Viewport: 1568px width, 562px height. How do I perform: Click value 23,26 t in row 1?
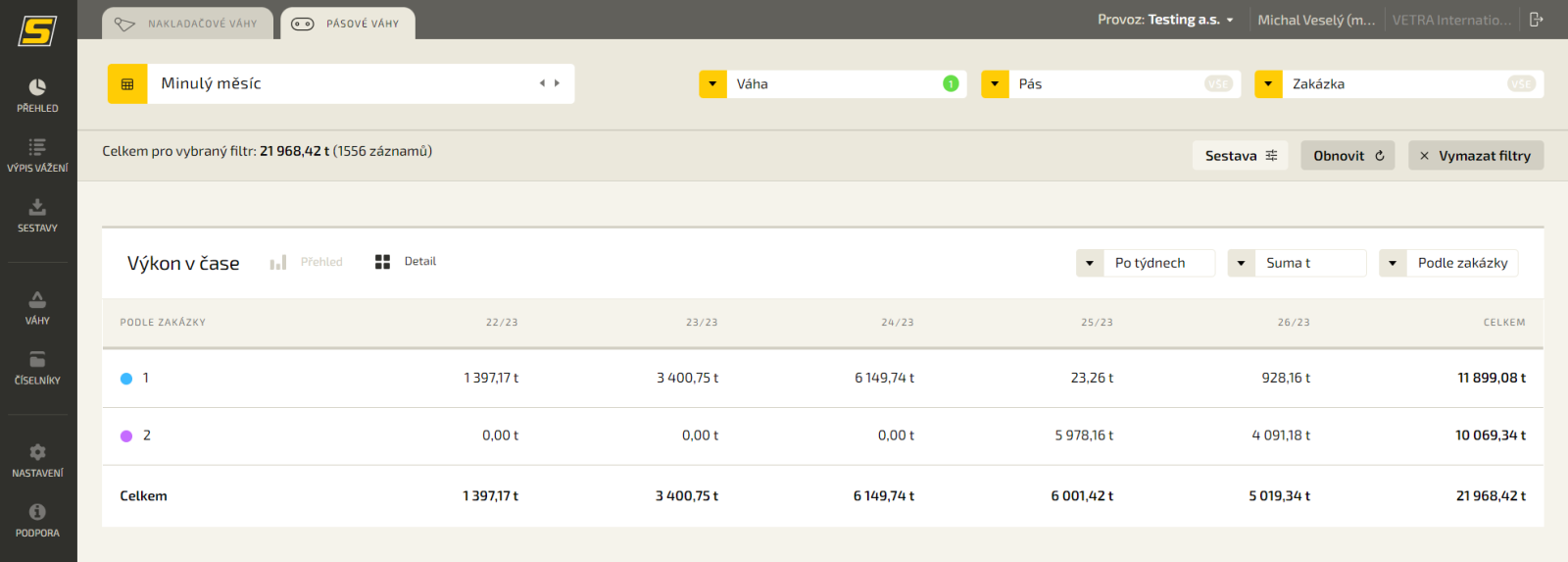tap(1092, 378)
